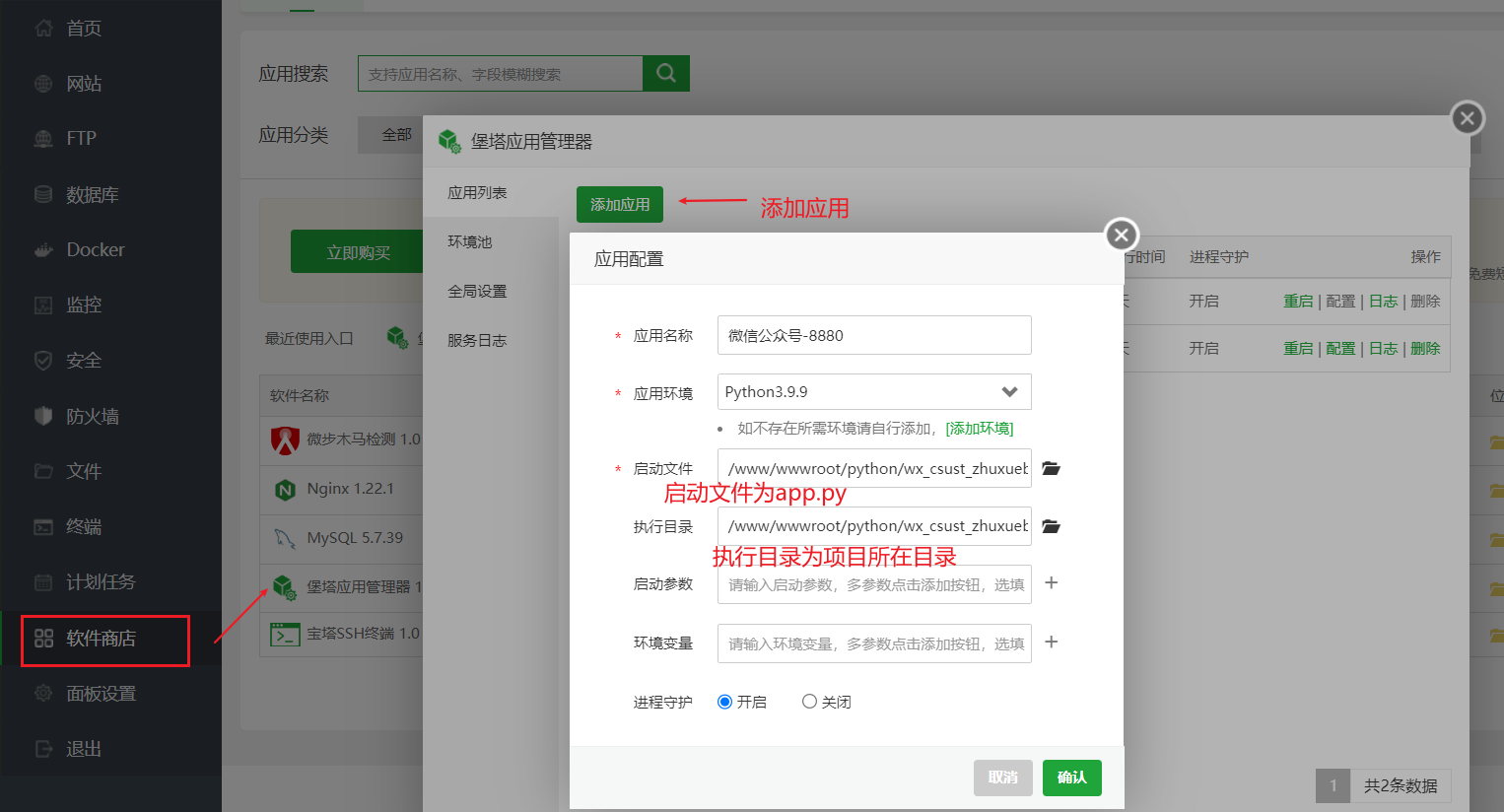
Task: Click the [添加环境] link
Action: pyautogui.click(x=979, y=428)
